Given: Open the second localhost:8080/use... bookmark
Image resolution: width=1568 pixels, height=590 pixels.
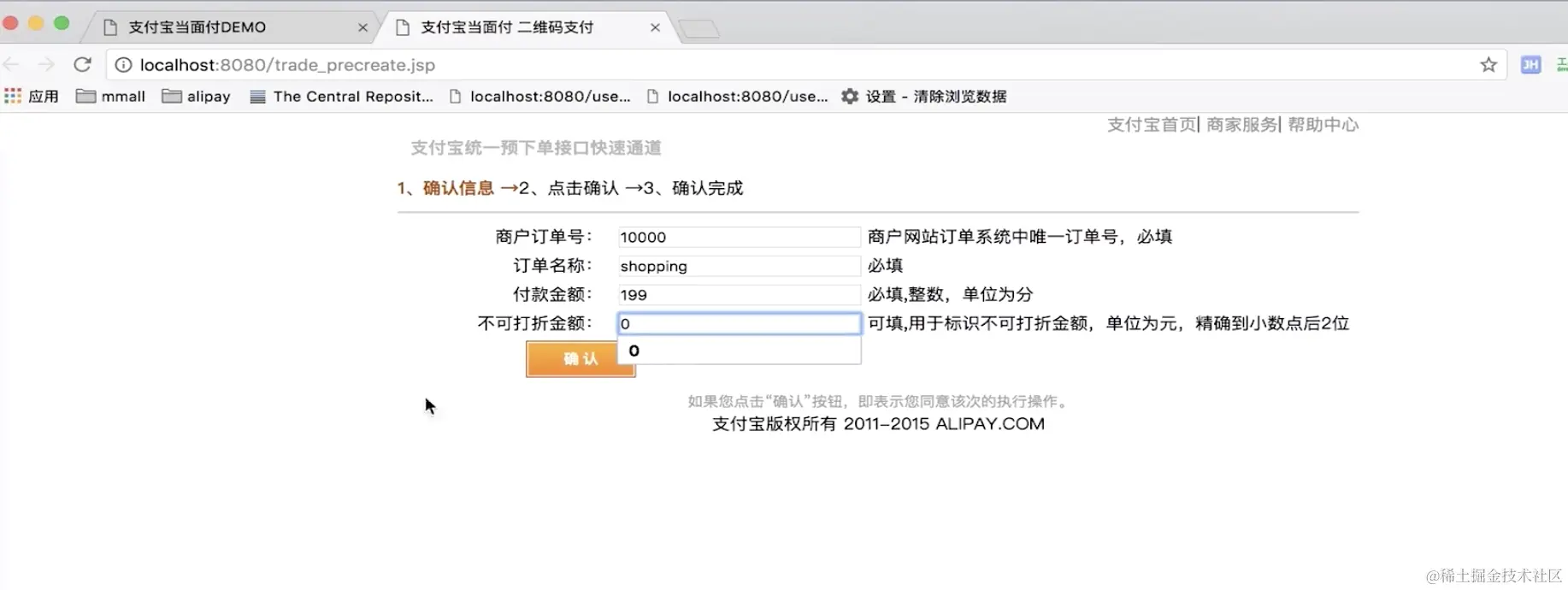Looking at the screenshot, I should tap(738, 96).
